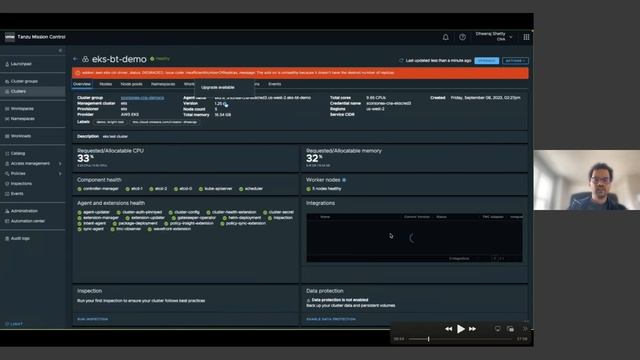
Task: Switch to the Nodes tab
Action: 105,84
